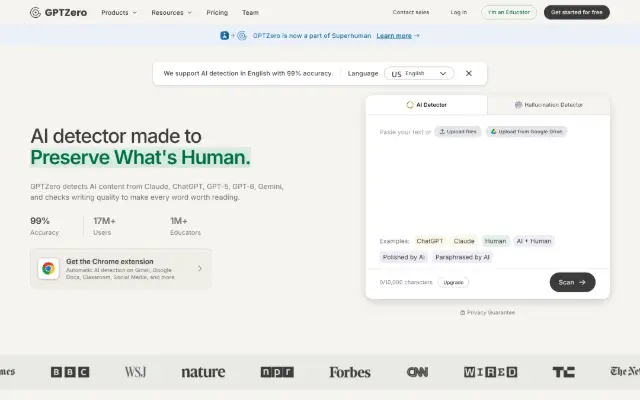This screenshot has width=640, height=400.
Task: Open the Products dropdown menu
Action: 119,13
